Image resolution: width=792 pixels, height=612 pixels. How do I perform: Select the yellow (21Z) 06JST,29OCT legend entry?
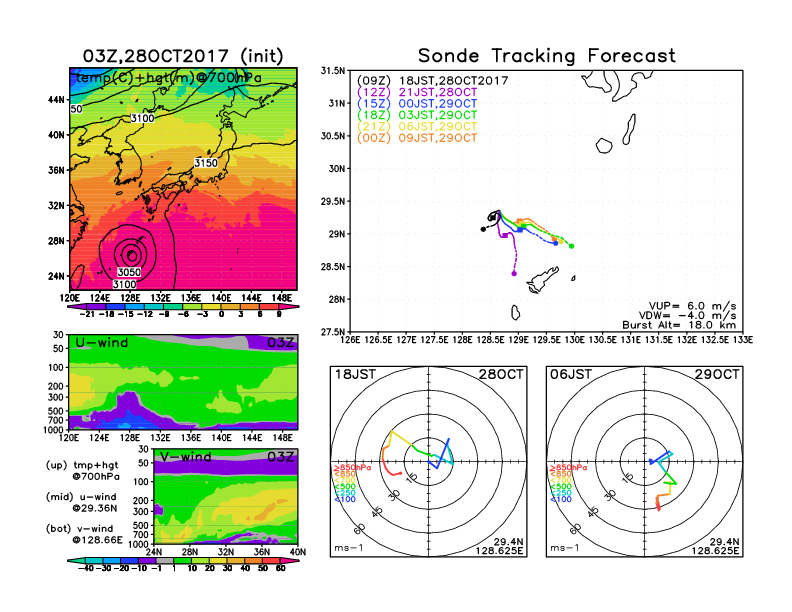[x=417, y=126]
